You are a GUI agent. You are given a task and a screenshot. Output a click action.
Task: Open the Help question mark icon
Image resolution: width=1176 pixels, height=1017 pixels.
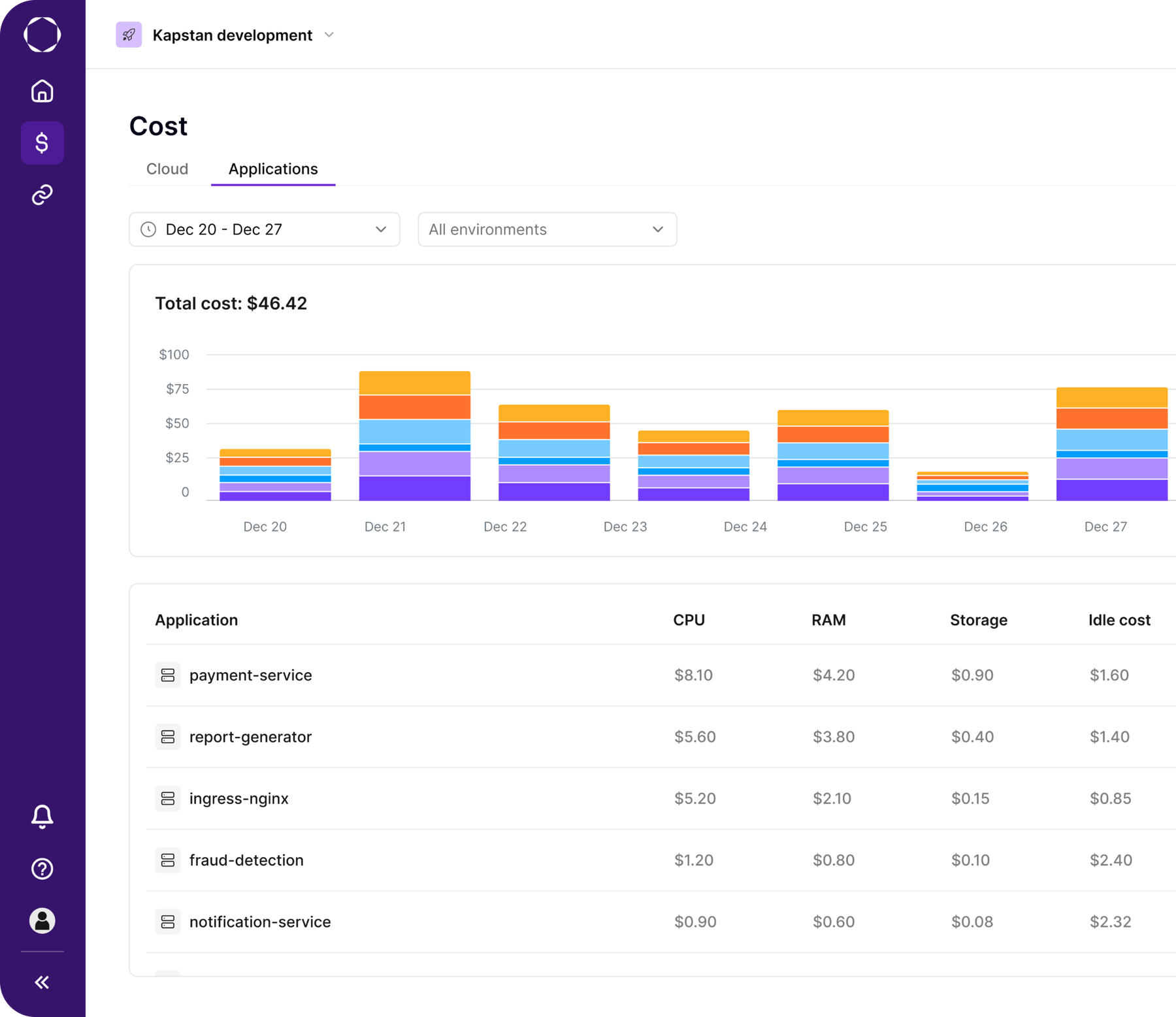click(x=42, y=869)
